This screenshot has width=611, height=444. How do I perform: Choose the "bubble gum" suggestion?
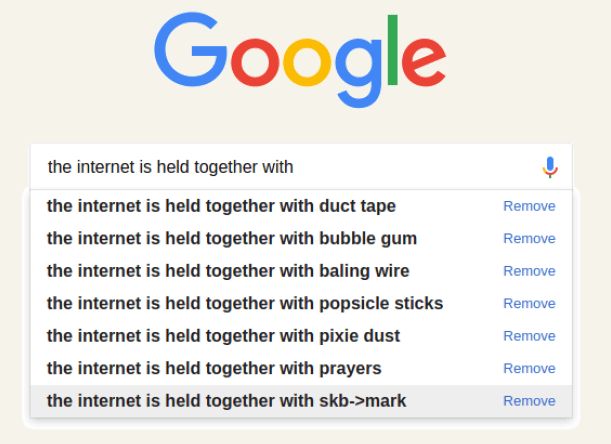(x=232, y=238)
